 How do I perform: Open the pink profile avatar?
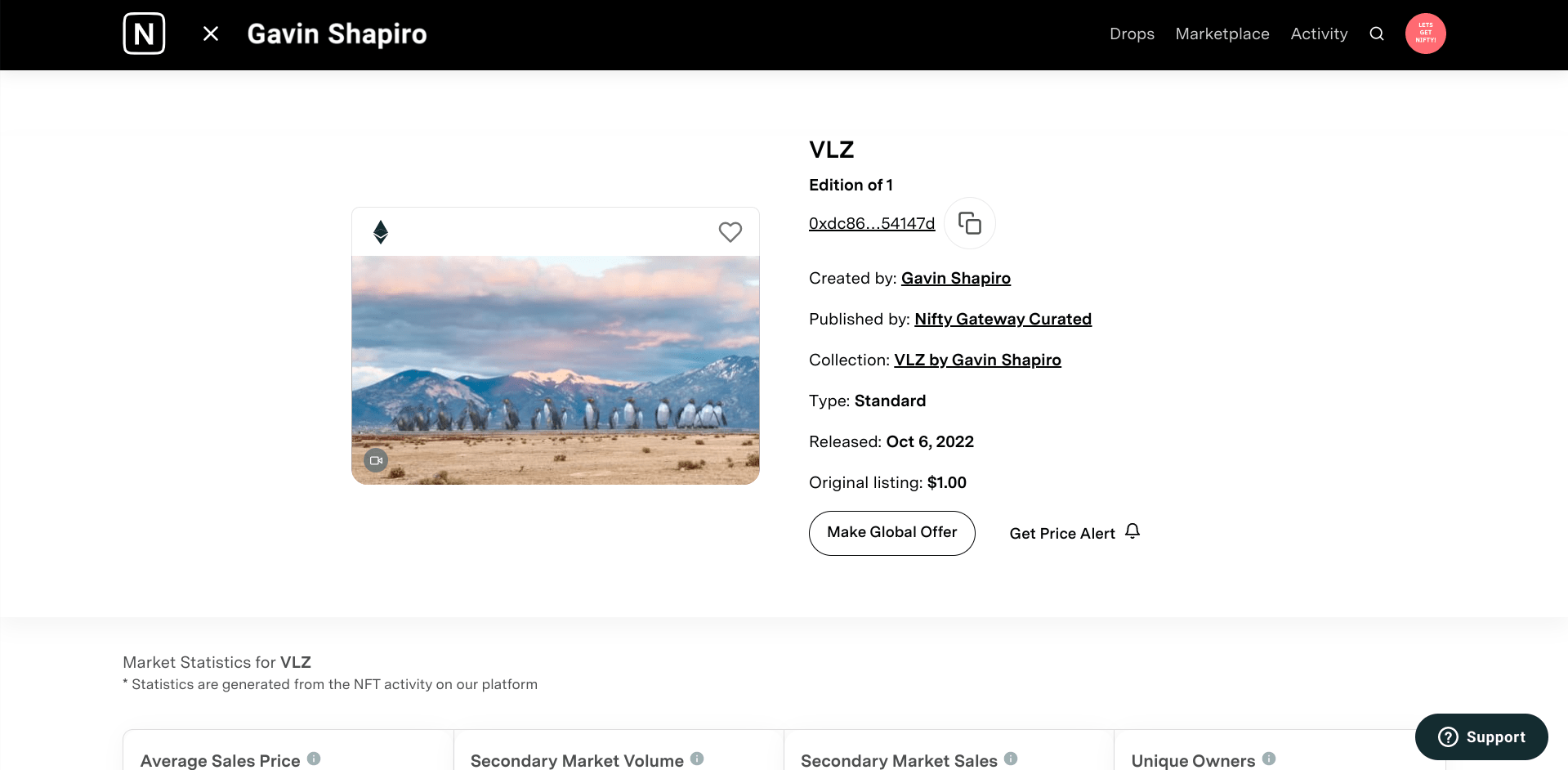coord(1425,34)
